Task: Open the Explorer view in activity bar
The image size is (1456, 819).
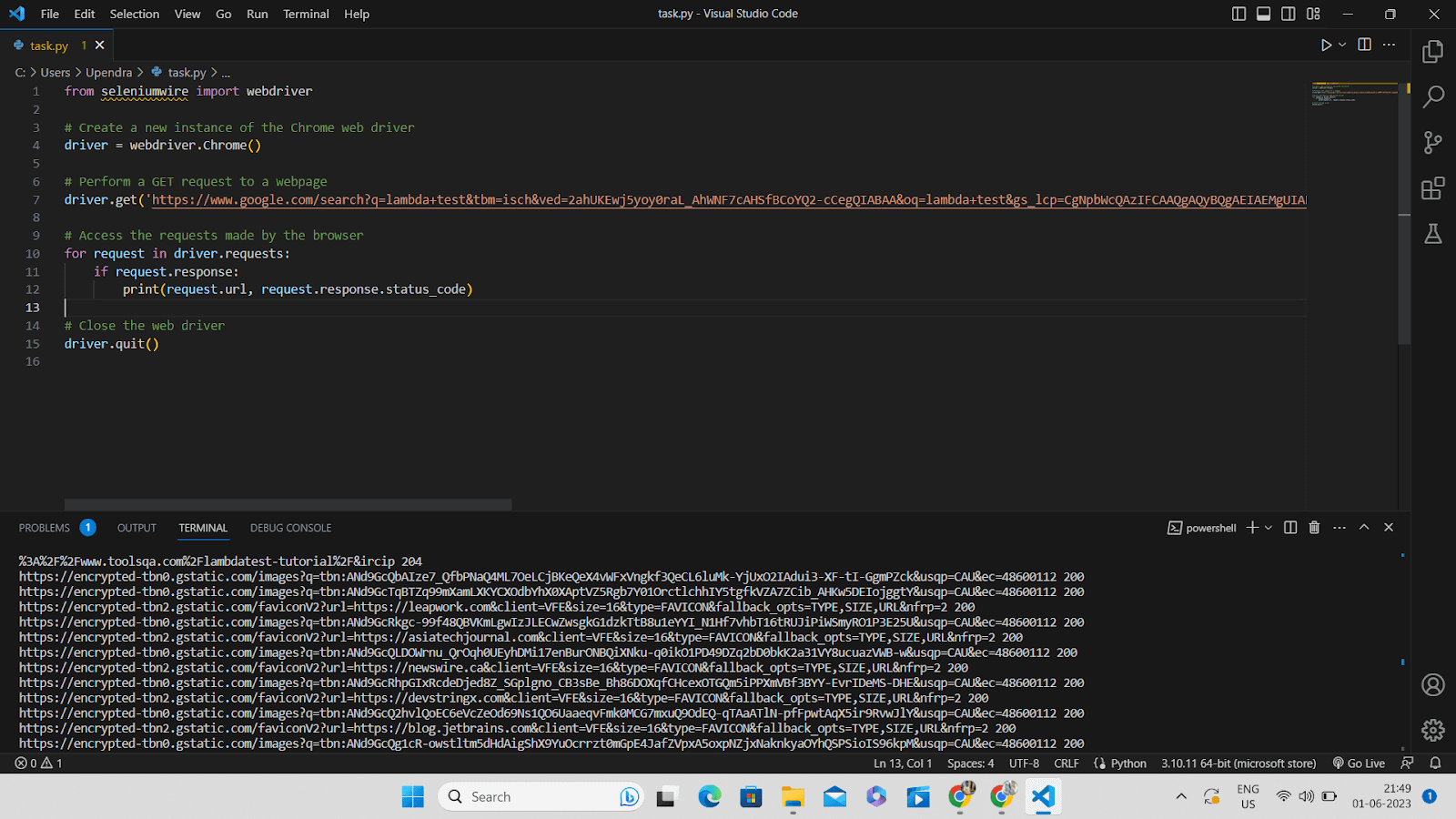Action: 1433,52
